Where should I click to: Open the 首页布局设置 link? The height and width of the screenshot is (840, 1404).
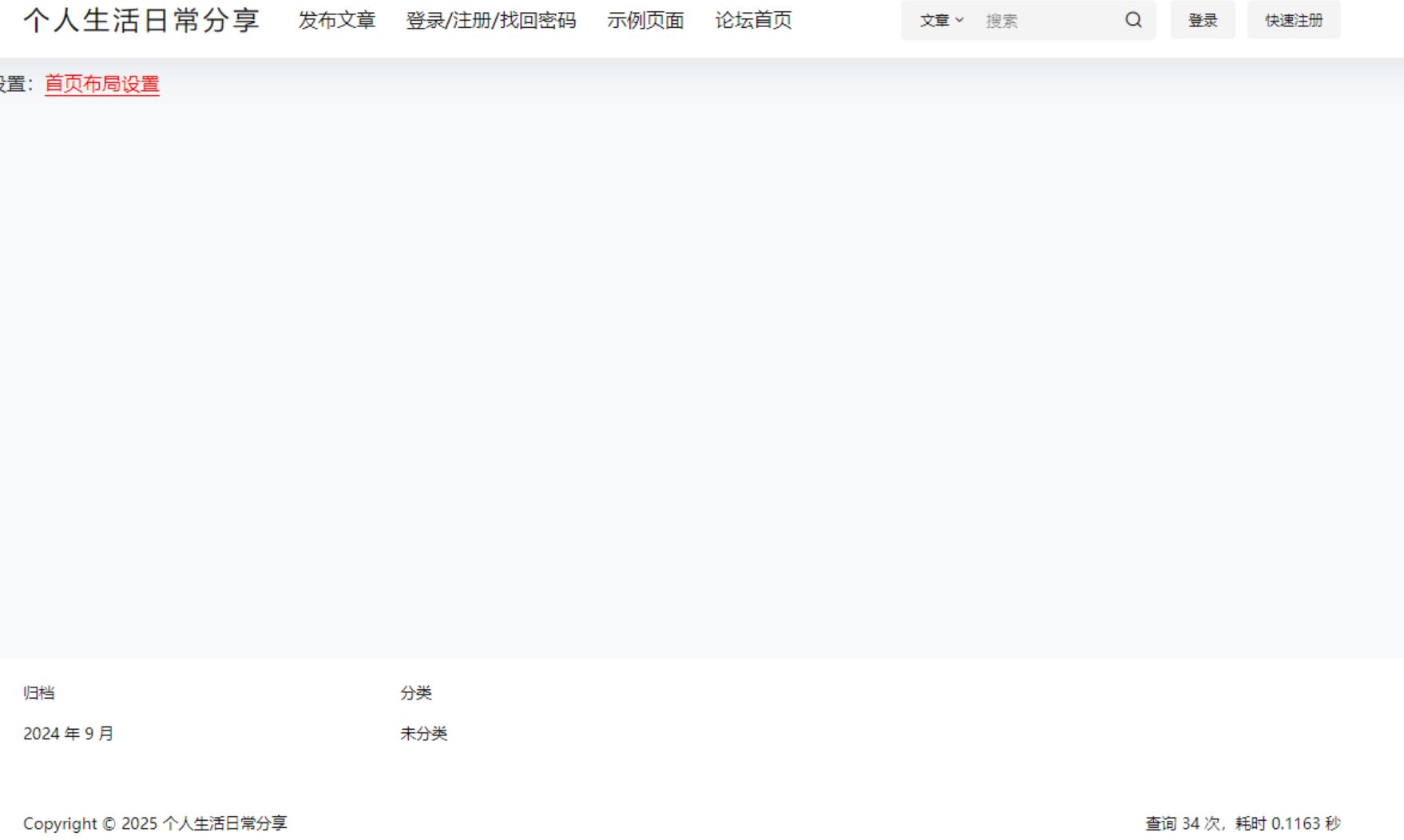point(101,83)
